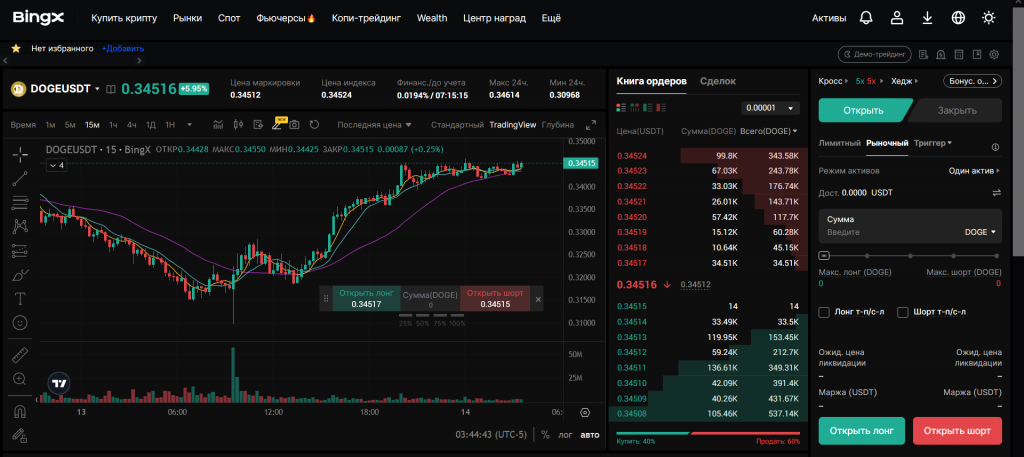
Task: Toggle лог logarithmic scale
Action: coord(565,435)
